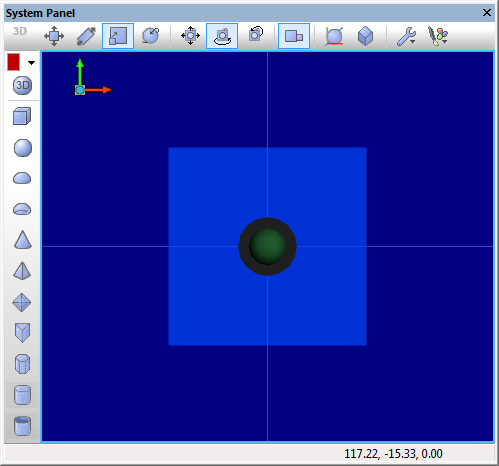Viewport: 499px width, 466px height.
Task: Click the grayed 3D label in toolbar
Action: coord(20,31)
